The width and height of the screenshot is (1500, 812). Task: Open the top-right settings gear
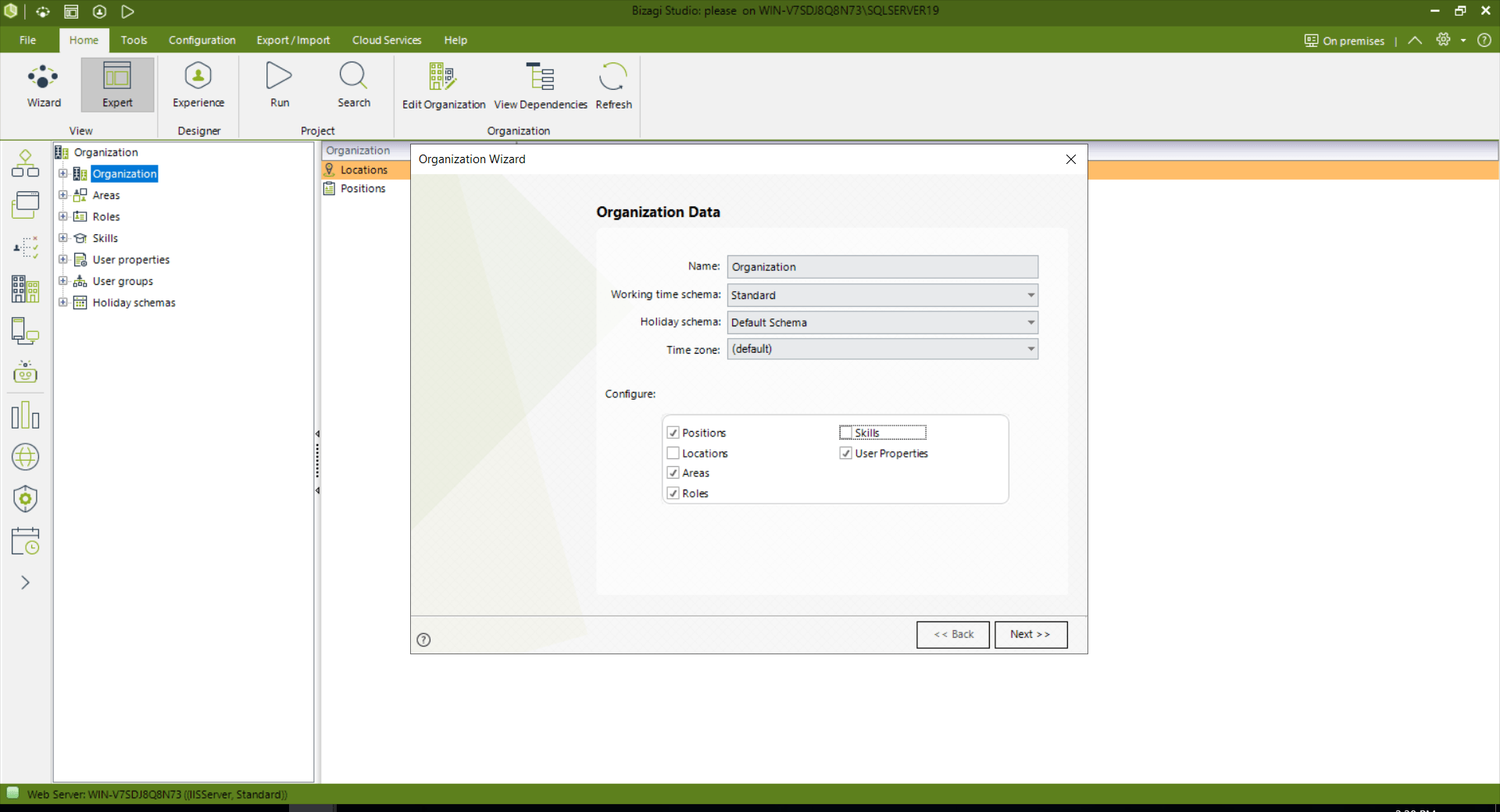1443,40
